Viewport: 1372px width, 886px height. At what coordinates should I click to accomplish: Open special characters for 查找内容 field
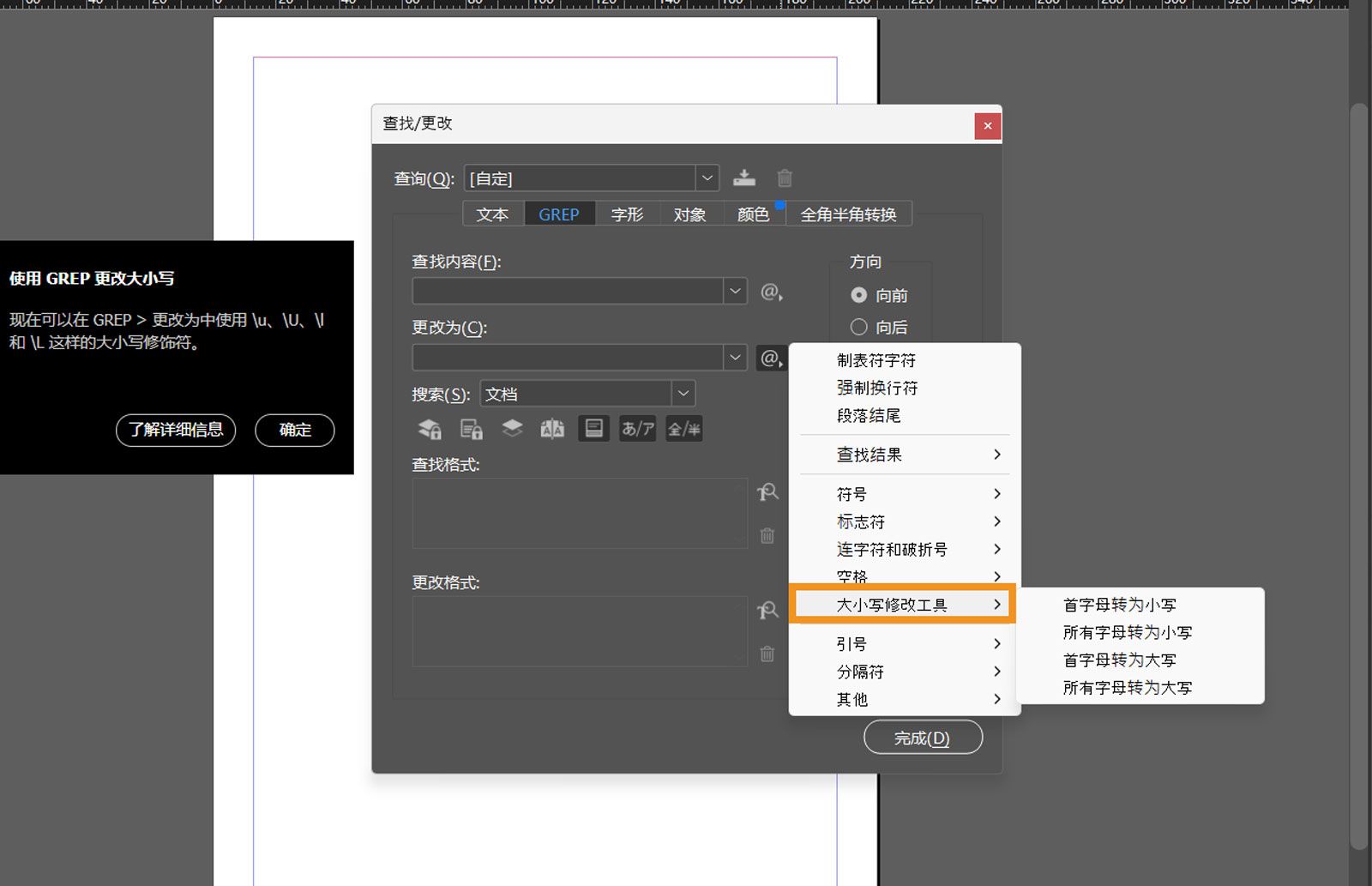point(770,293)
